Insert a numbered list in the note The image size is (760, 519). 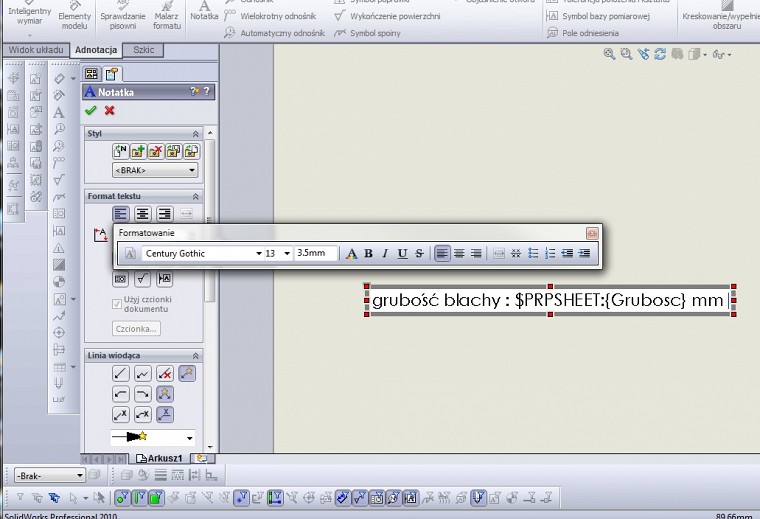coord(550,254)
